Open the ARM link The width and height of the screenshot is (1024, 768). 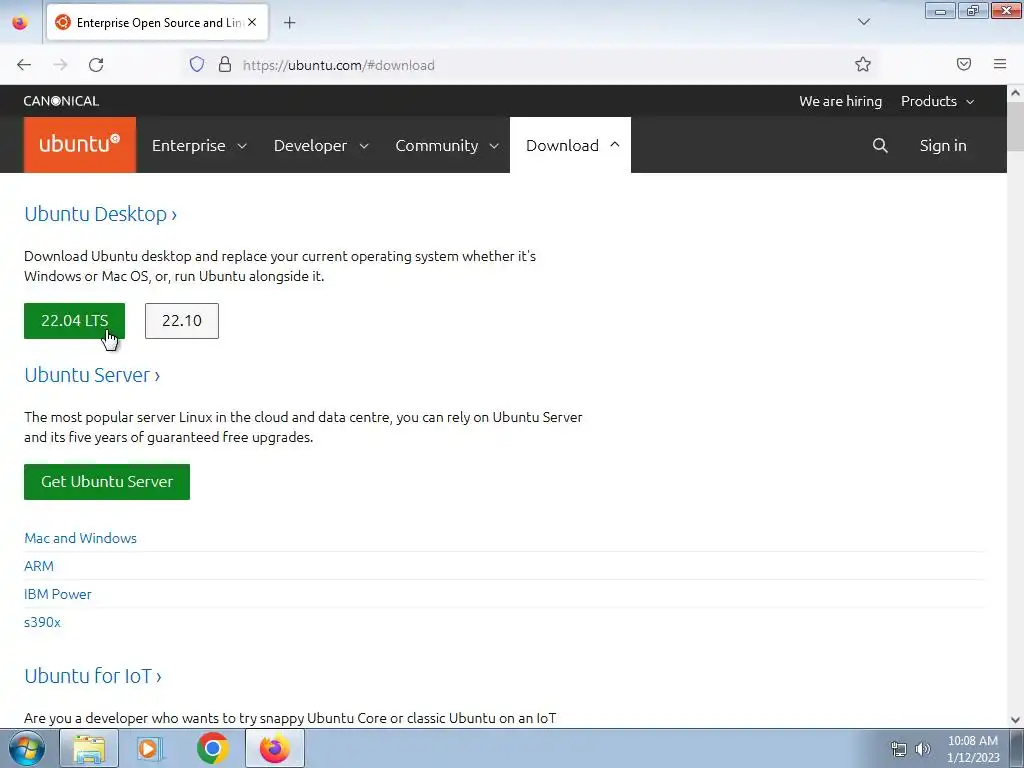point(39,566)
